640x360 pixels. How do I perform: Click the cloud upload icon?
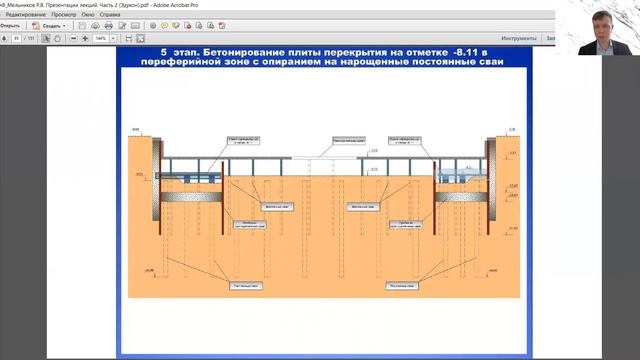tap(95, 26)
